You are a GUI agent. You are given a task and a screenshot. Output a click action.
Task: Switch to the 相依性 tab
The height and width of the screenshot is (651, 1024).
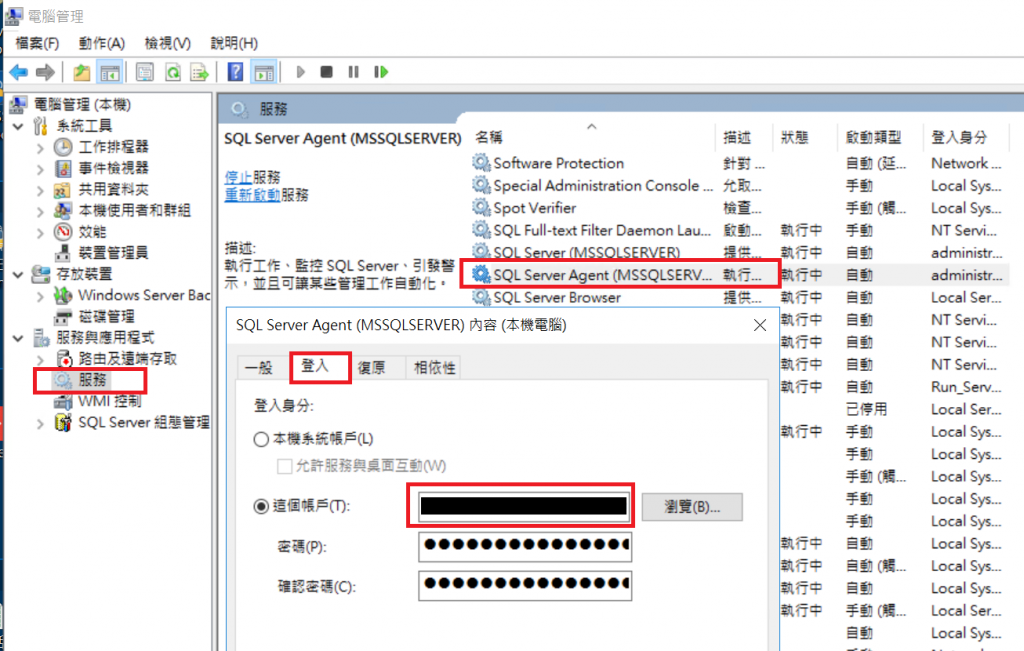click(x=434, y=367)
